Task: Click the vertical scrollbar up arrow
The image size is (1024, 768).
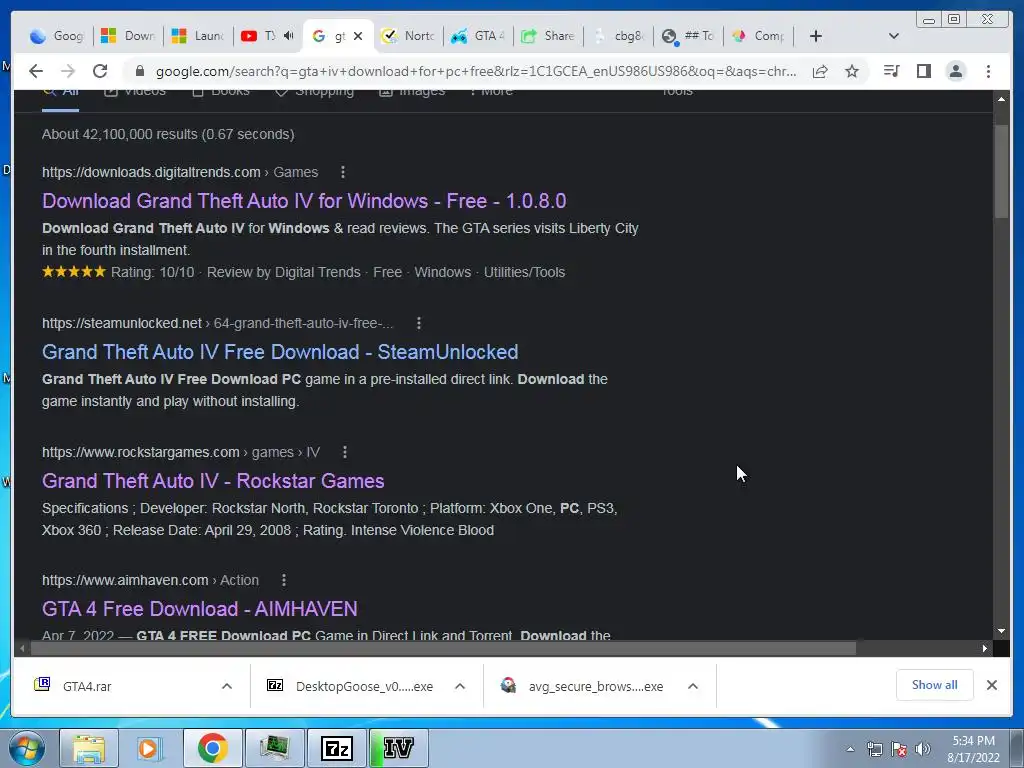Action: click(1001, 99)
